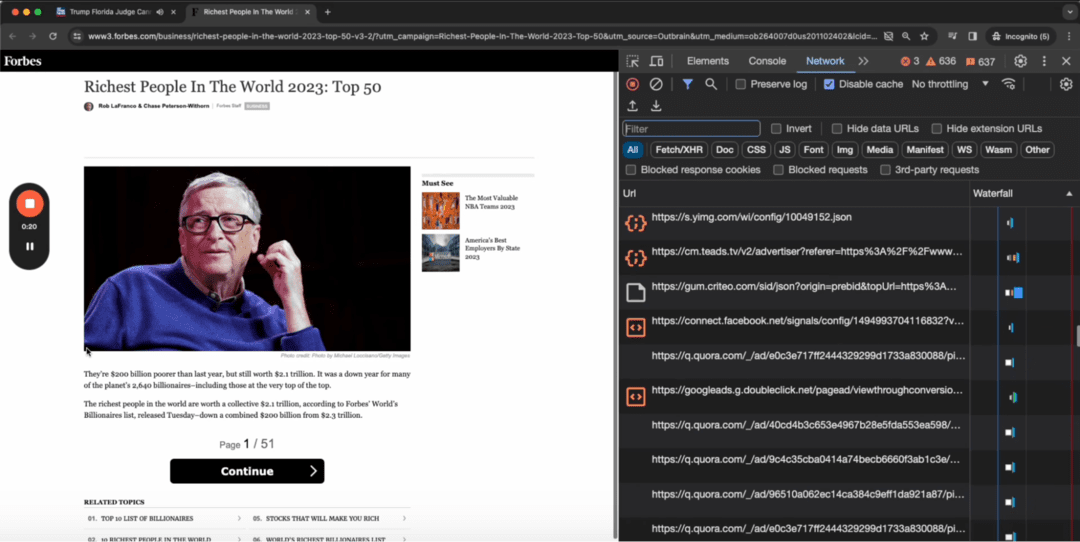Stop recording the network log
Image resolution: width=1080 pixels, height=542 pixels.
633,84
